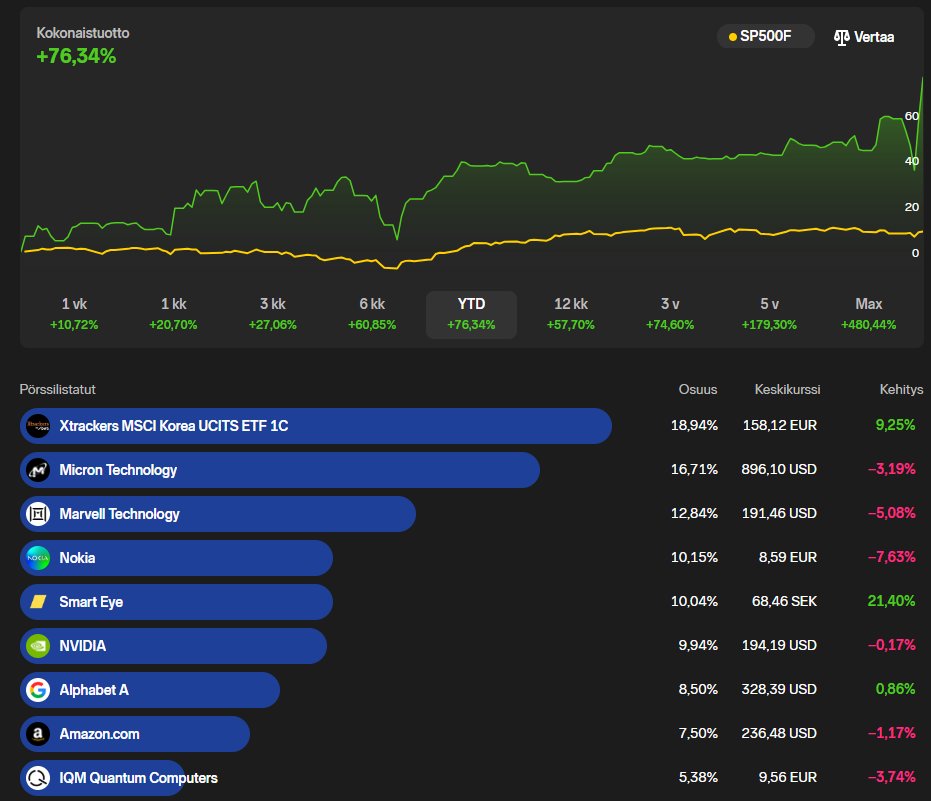The image size is (931, 801).
Task: Select the YTD period tab
Action: [471, 314]
